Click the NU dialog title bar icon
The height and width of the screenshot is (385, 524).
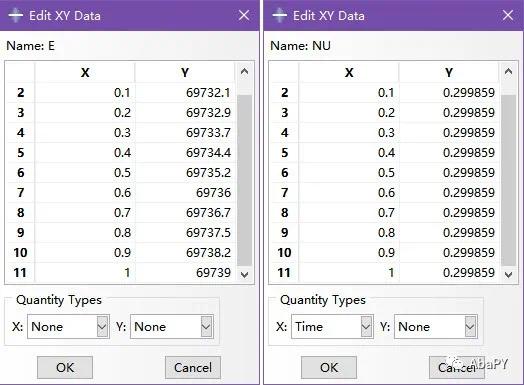point(280,15)
